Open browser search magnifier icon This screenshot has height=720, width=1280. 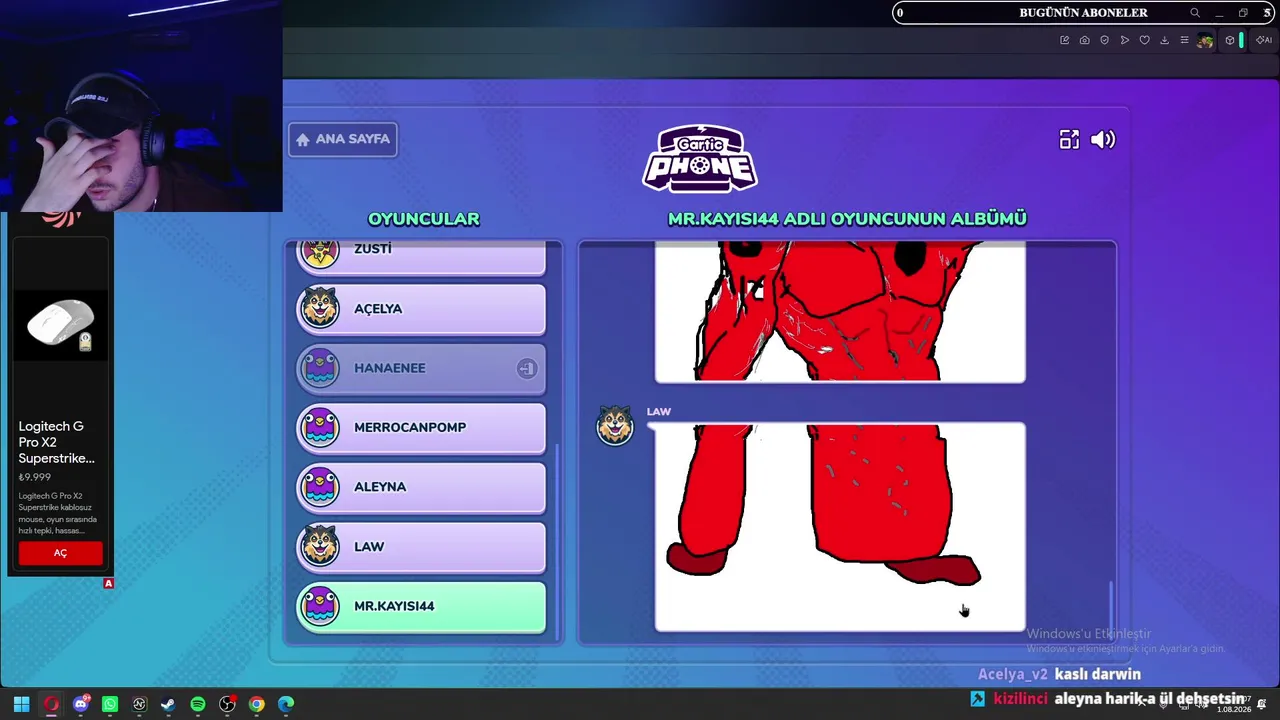1195,13
